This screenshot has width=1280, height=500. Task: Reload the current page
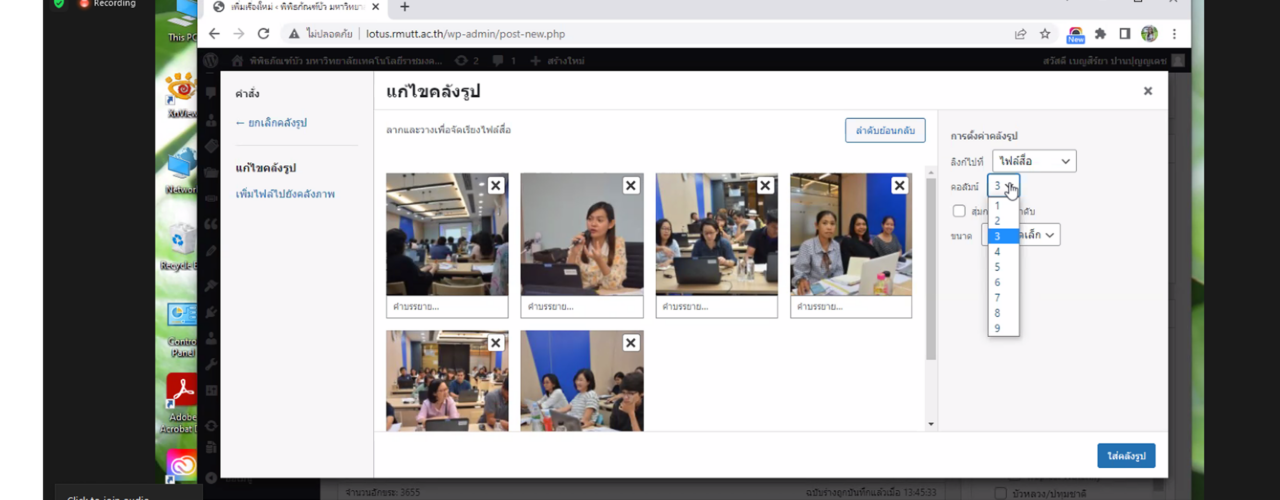pos(263,33)
